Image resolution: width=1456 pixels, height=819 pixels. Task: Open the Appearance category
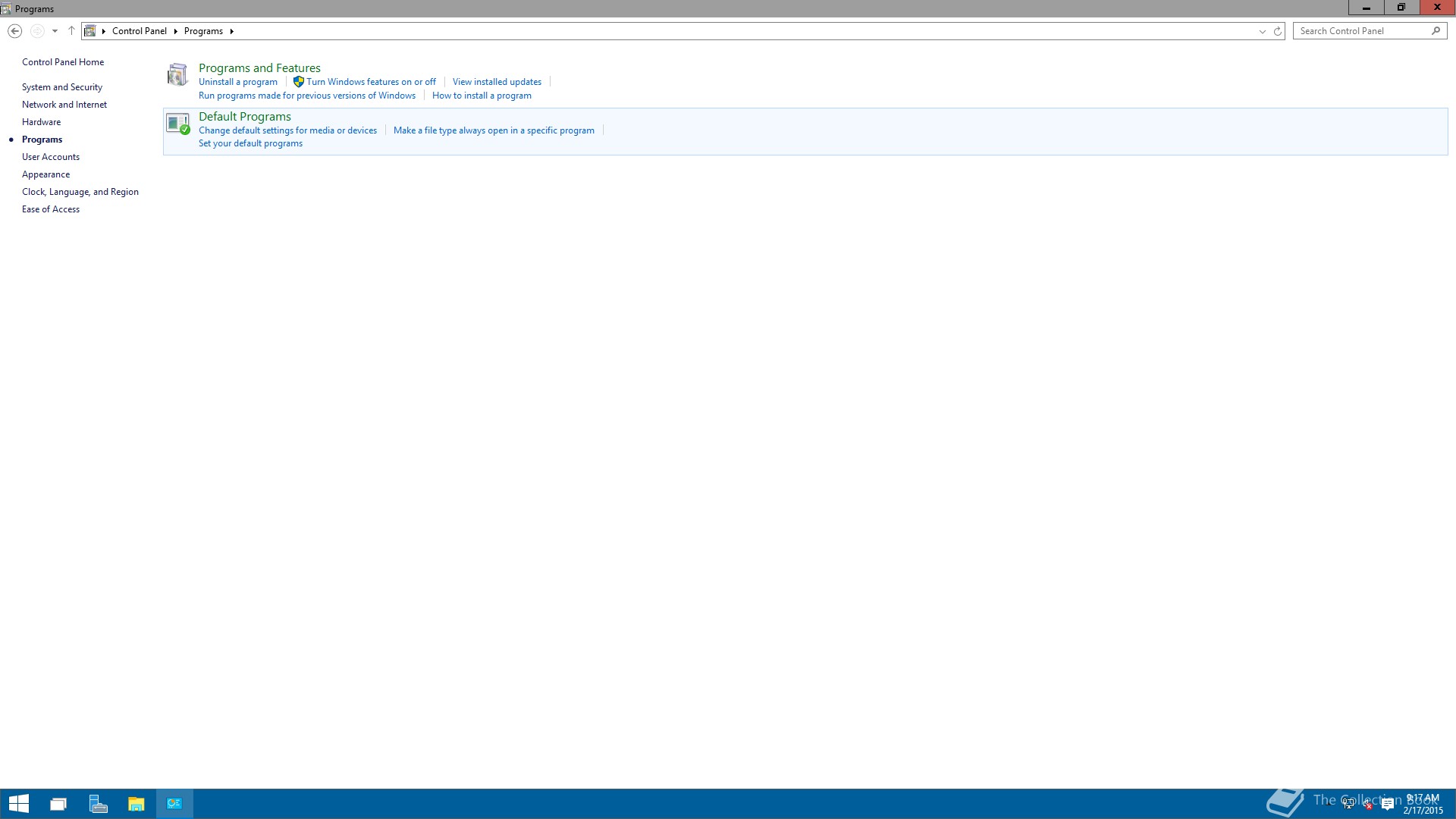click(46, 174)
